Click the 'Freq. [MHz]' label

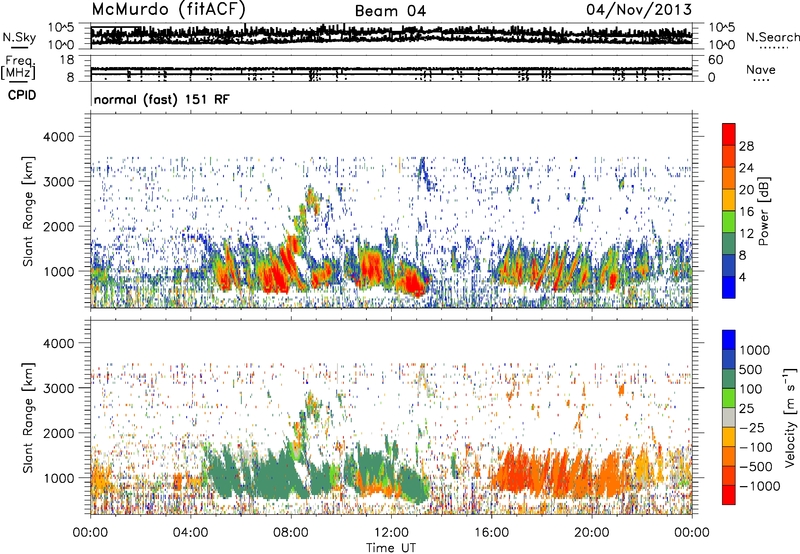tap(18, 68)
